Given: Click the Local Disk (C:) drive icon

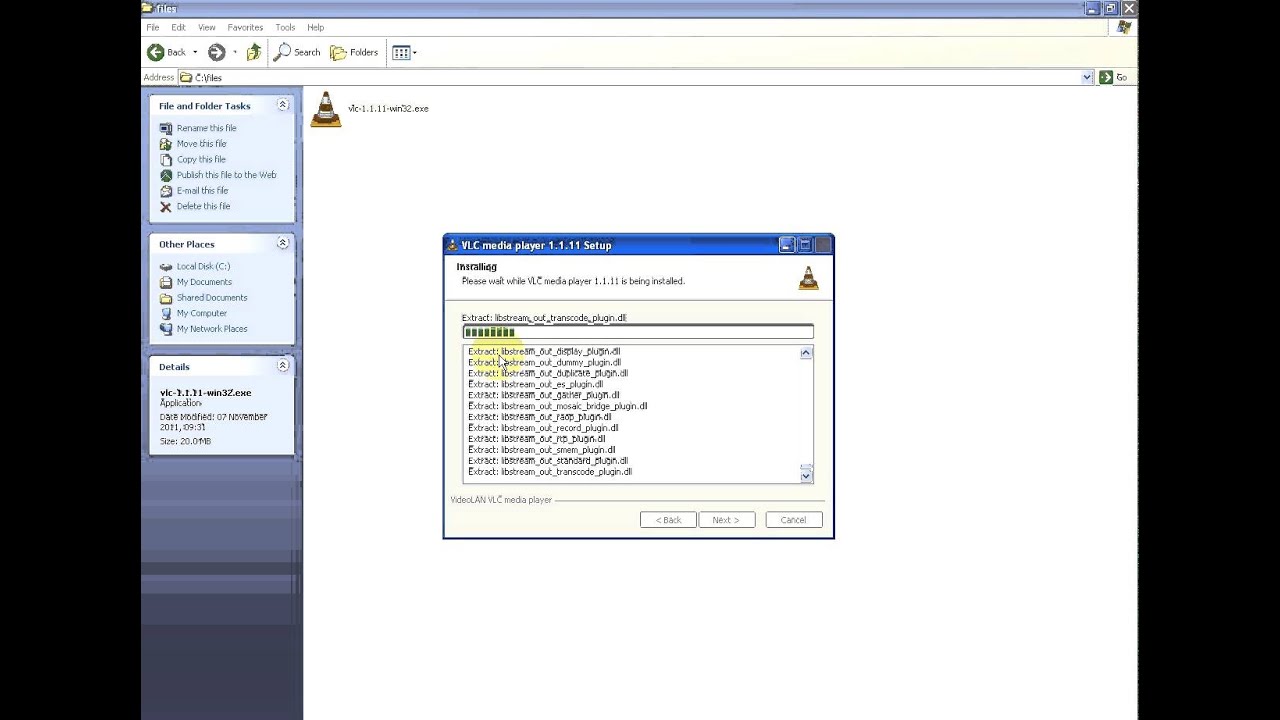Looking at the screenshot, I should (x=166, y=266).
